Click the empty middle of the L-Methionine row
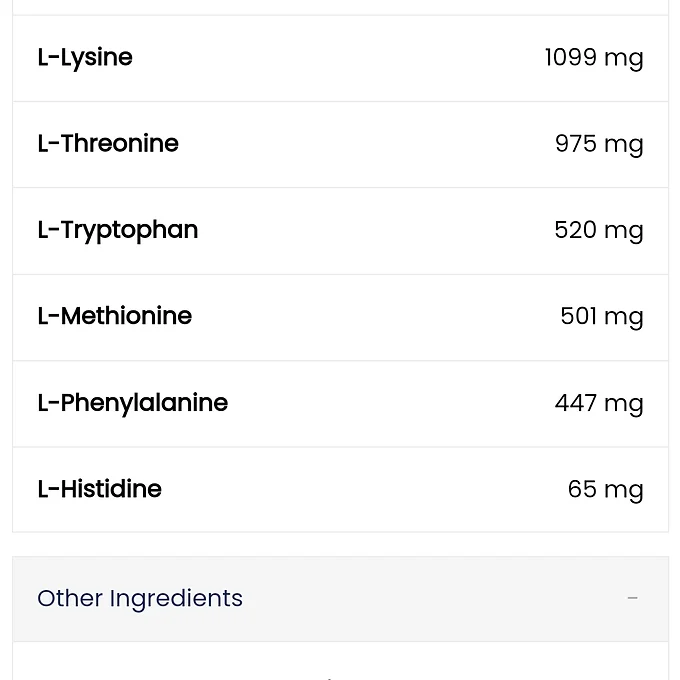Screen dimensions: 680x680 [x=370, y=316]
